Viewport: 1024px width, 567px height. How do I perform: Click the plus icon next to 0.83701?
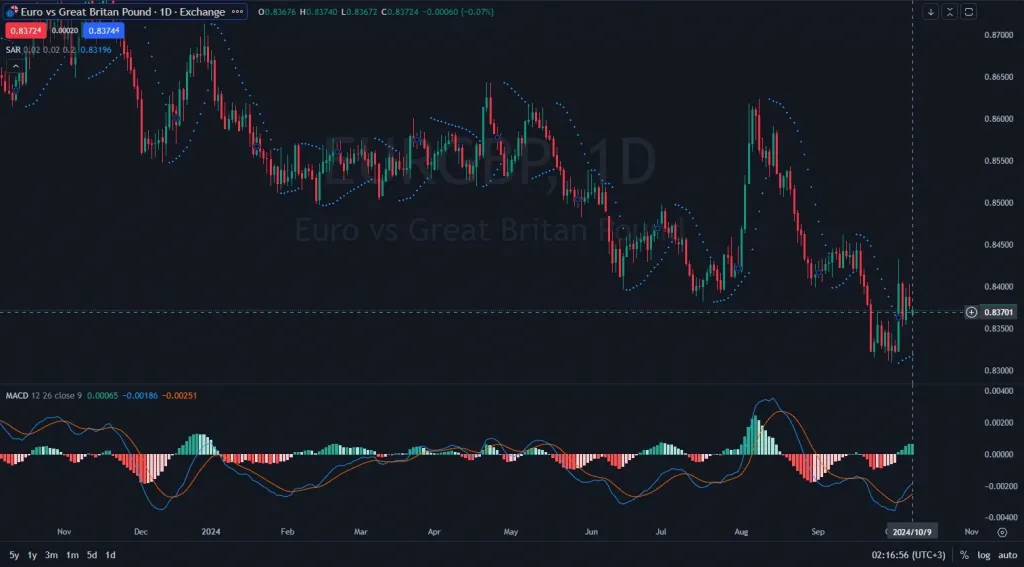click(x=972, y=312)
